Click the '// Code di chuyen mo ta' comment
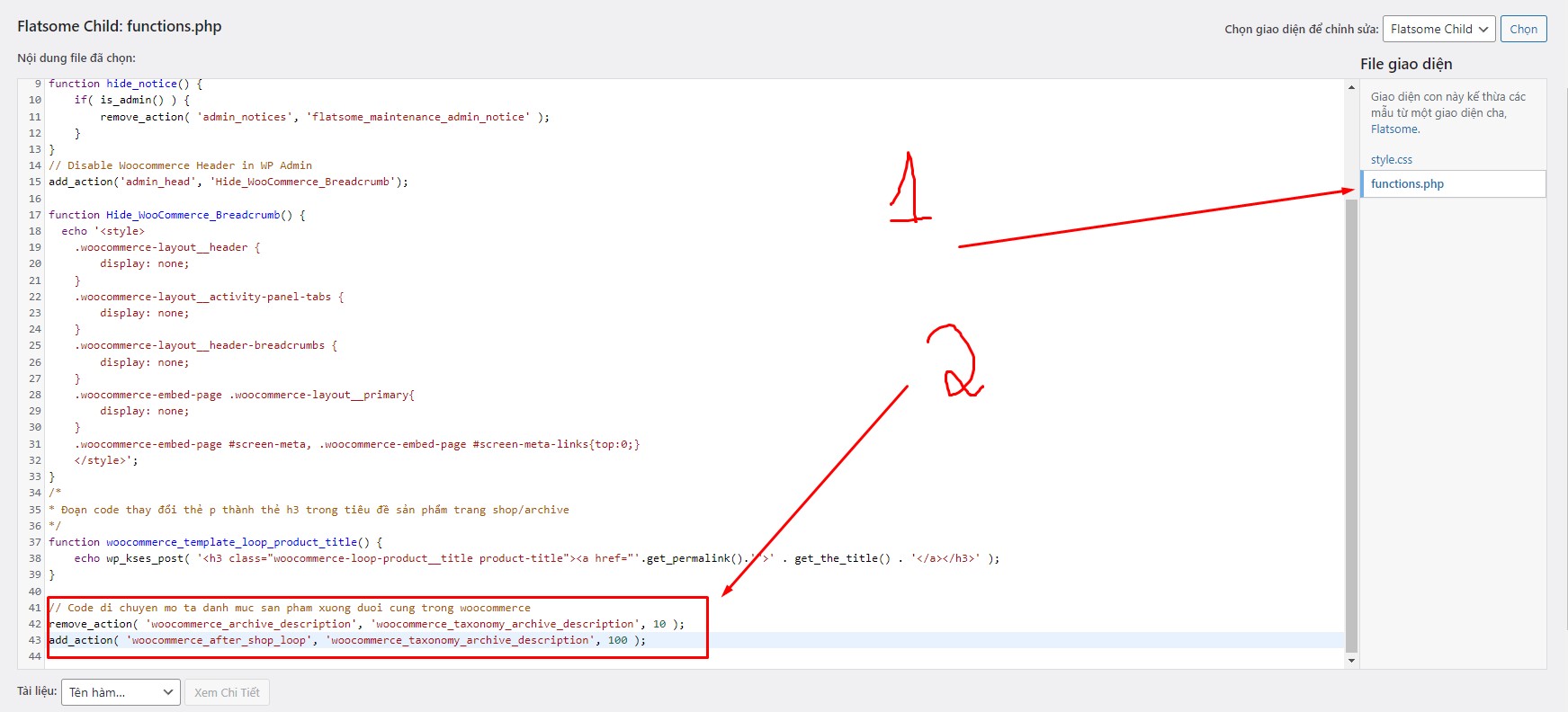This screenshot has height=712, width=1568. [x=290, y=608]
